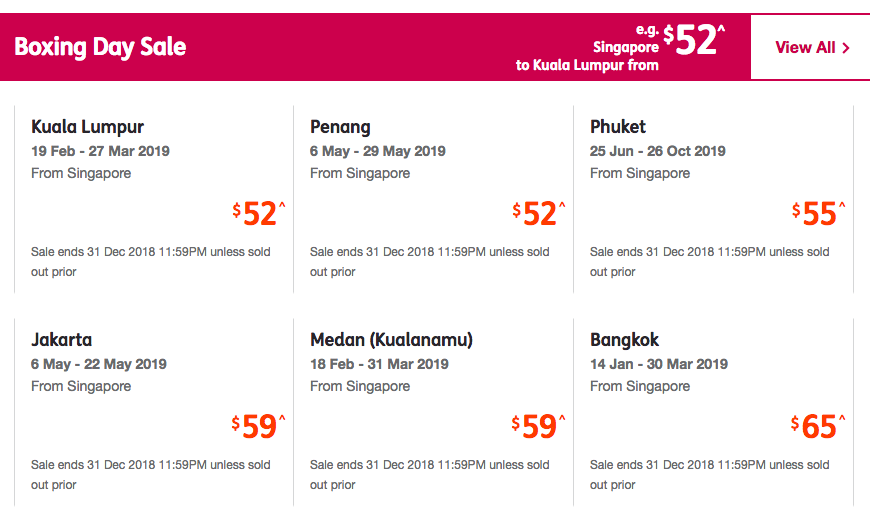The height and width of the screenshot is (526, 870).
Task: Click Medan's $59 fare price
Action: tap(539, 427)
